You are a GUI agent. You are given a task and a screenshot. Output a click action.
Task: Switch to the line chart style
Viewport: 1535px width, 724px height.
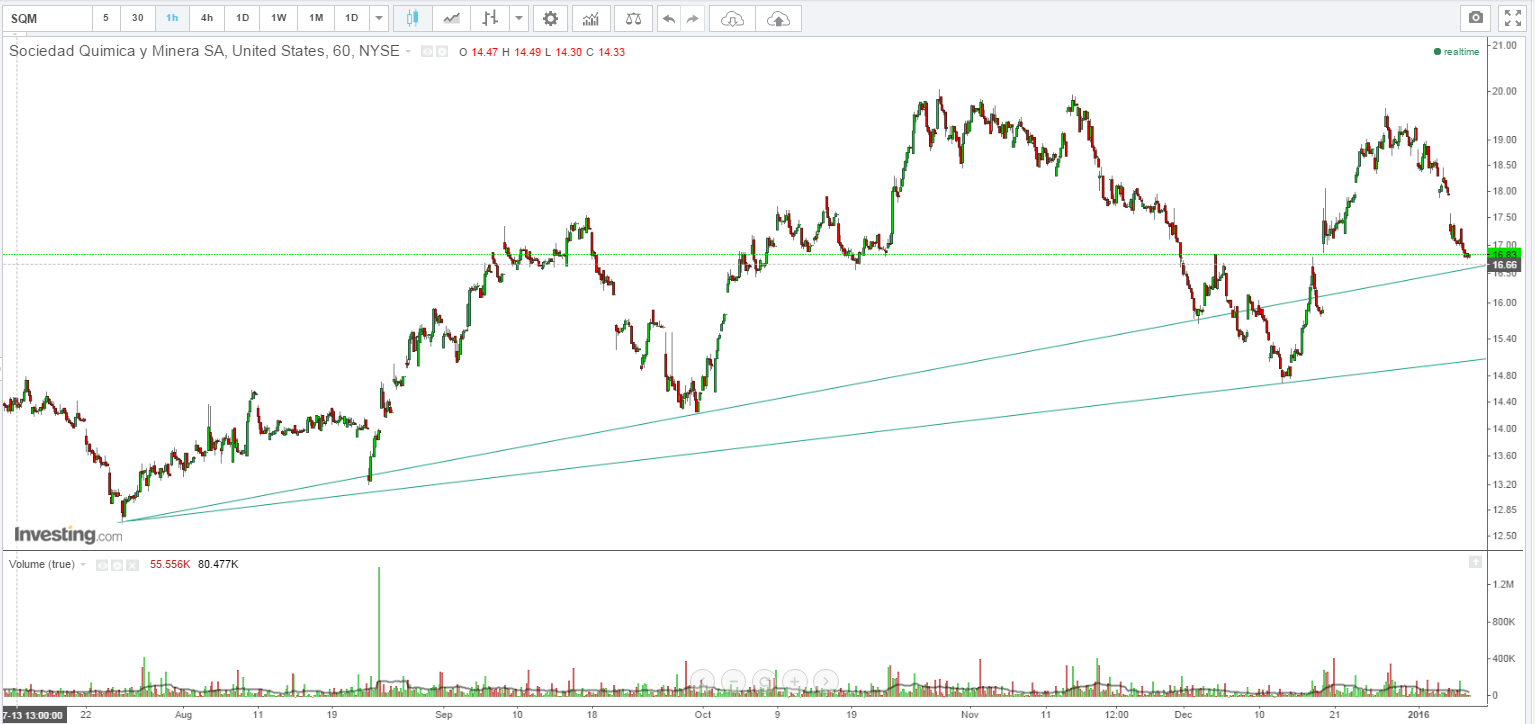(452, 18)
